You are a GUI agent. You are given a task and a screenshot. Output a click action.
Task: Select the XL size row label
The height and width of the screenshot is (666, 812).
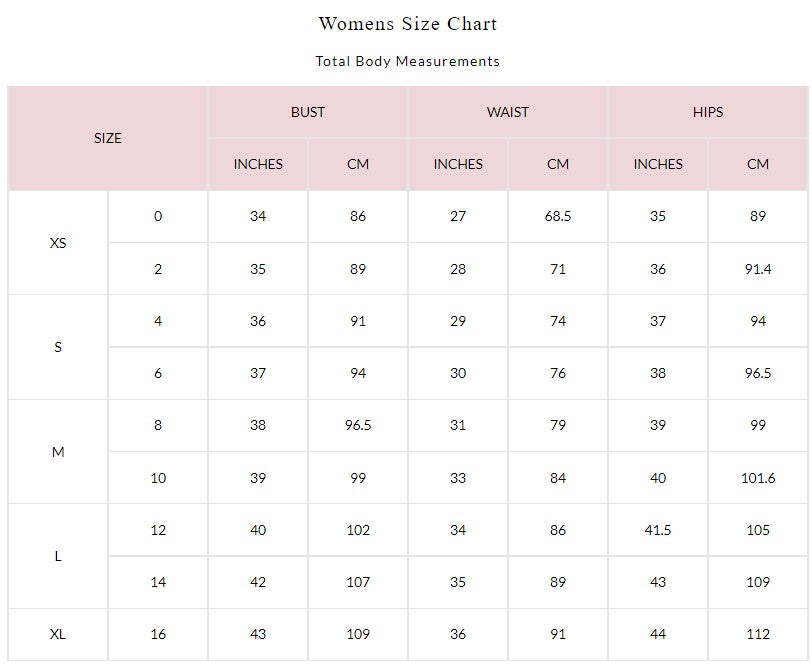[58, 634]
